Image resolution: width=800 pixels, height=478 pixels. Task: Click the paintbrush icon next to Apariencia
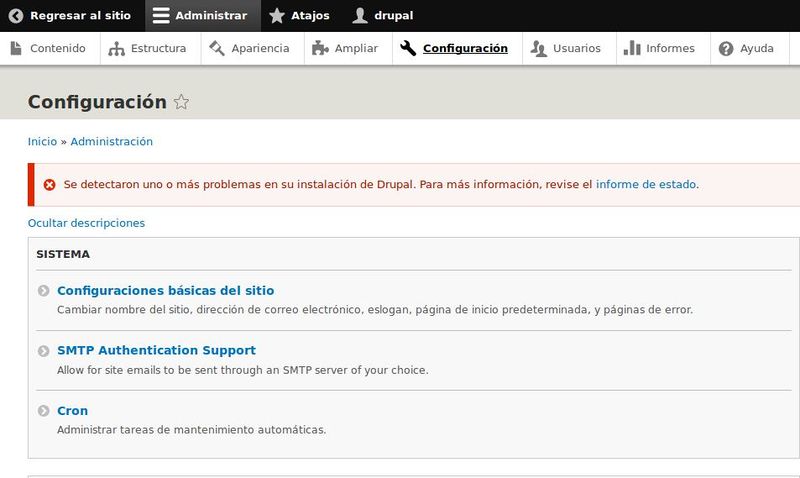tap(217, 48)
